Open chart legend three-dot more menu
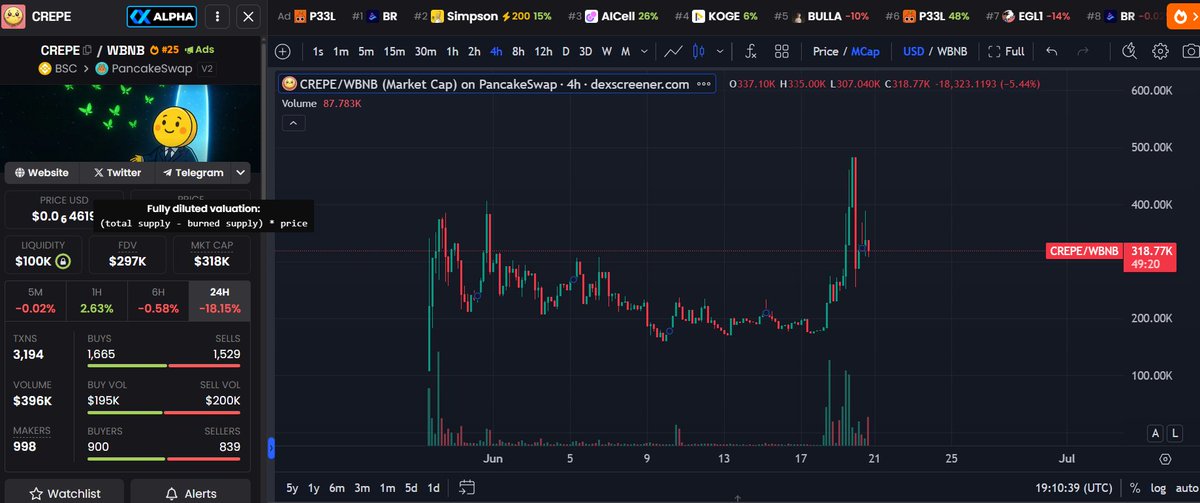This screenshot has width=1200, height=503. click(704, 85)
